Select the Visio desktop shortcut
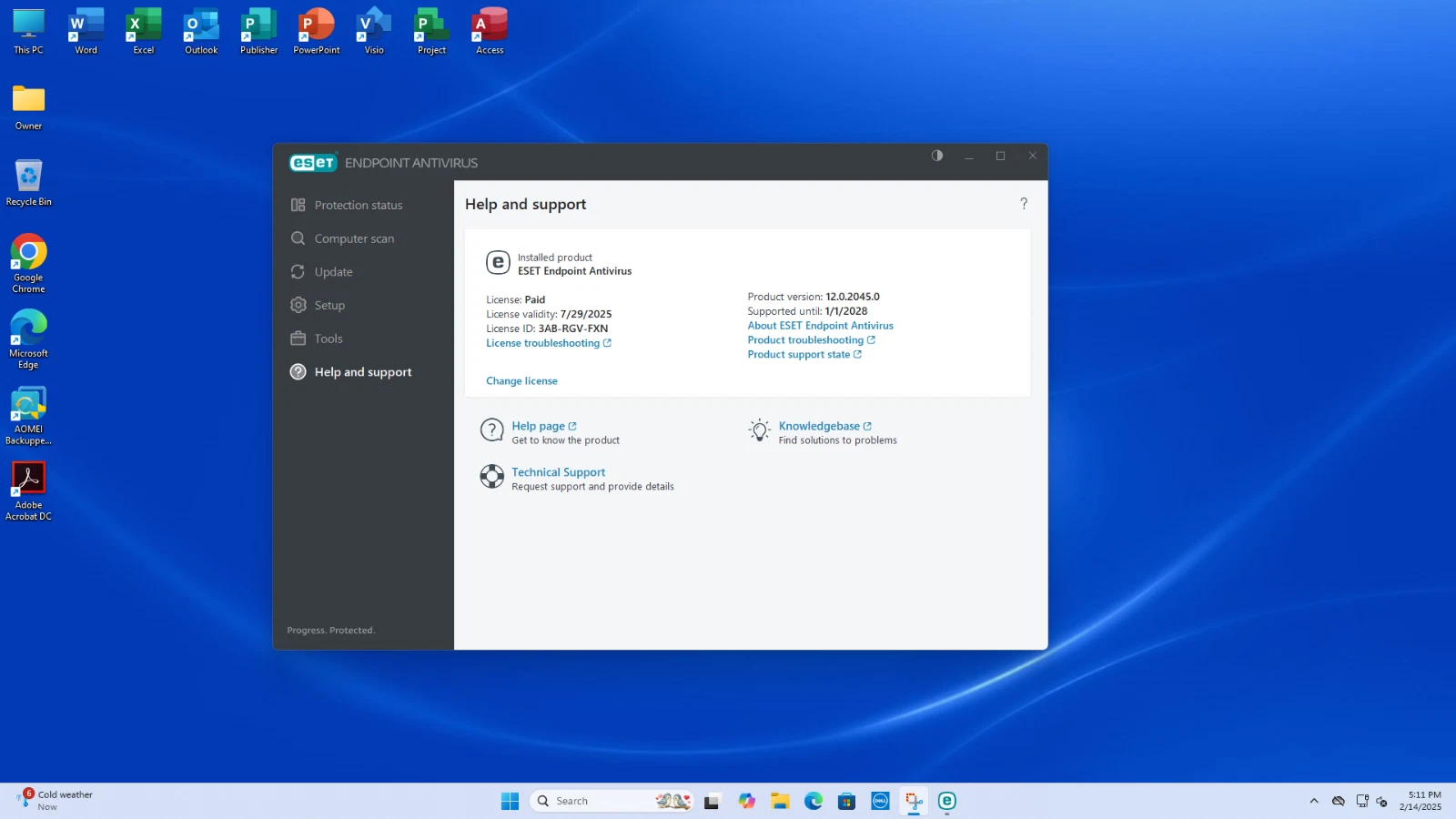1456x819 pixels. [374, 32]
